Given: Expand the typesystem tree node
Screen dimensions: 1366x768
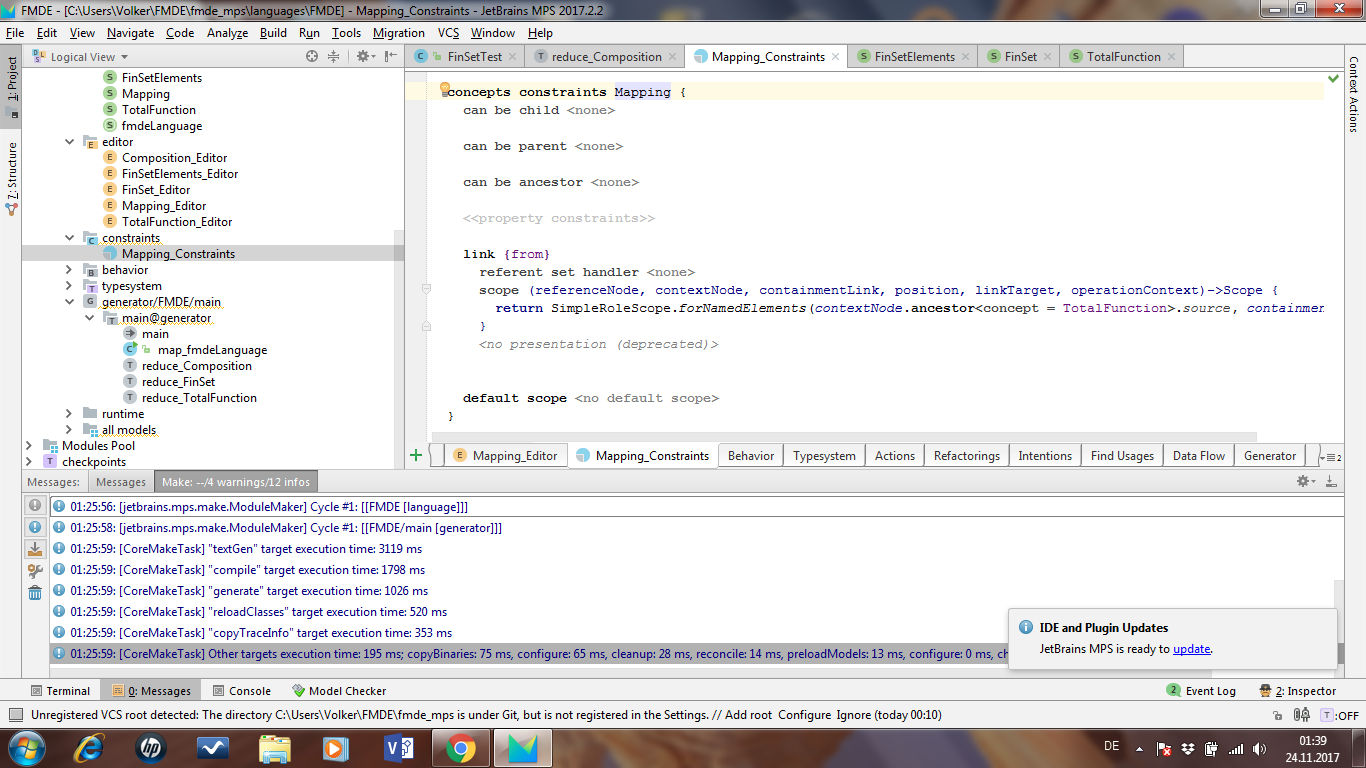Looking at the screenshot, I should 69,286.
